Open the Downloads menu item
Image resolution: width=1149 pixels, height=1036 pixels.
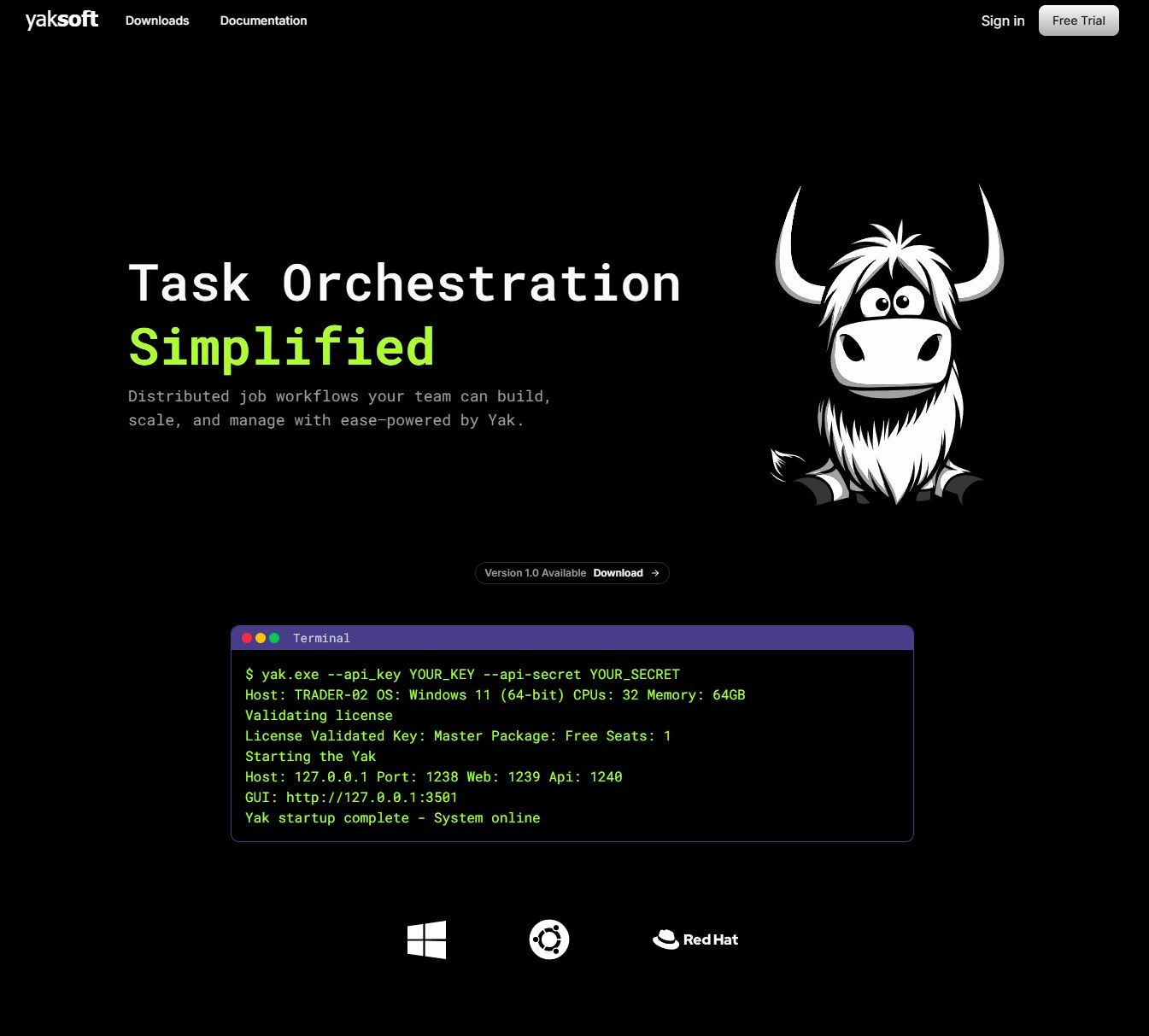tap(157, 20)
